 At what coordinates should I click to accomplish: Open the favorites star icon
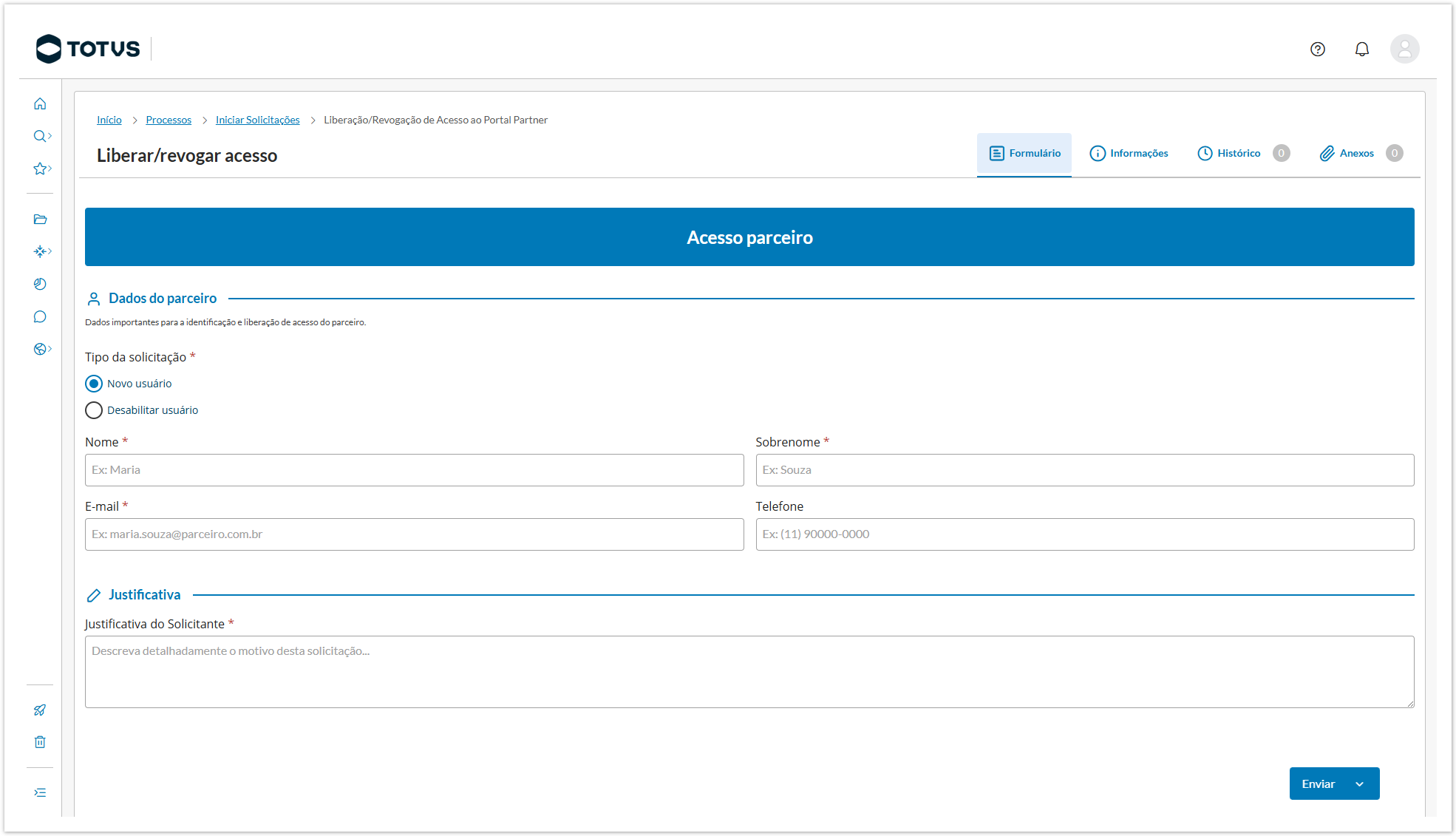pos(40,169)
